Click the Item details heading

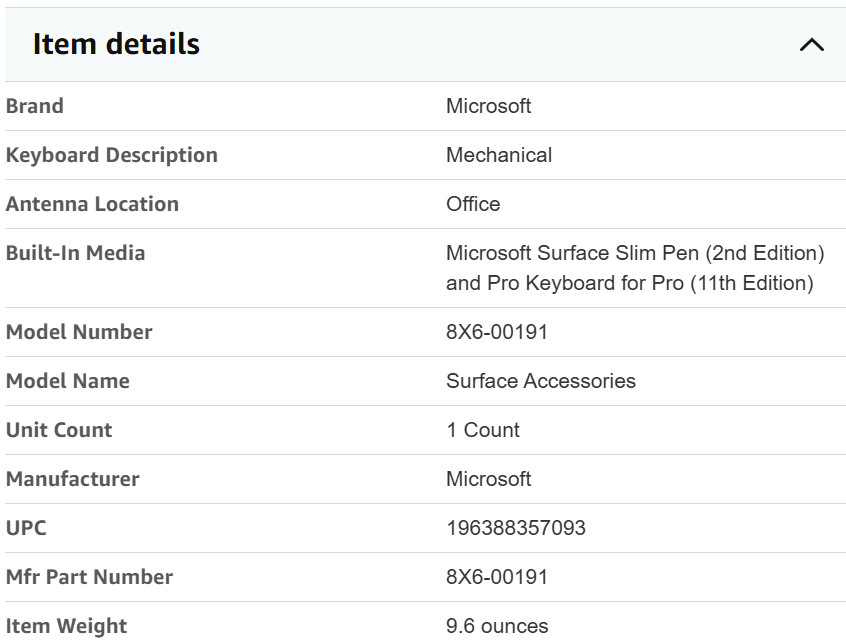(116, 44)
